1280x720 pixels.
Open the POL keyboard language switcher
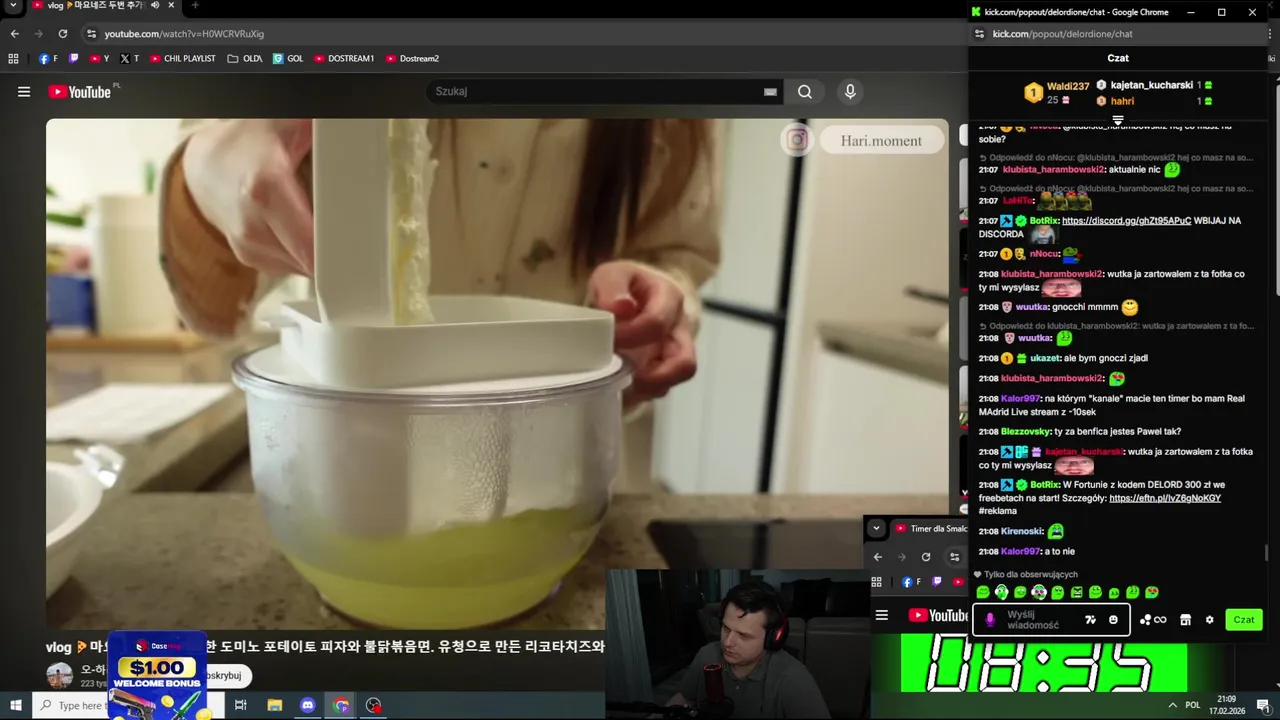1193,705
